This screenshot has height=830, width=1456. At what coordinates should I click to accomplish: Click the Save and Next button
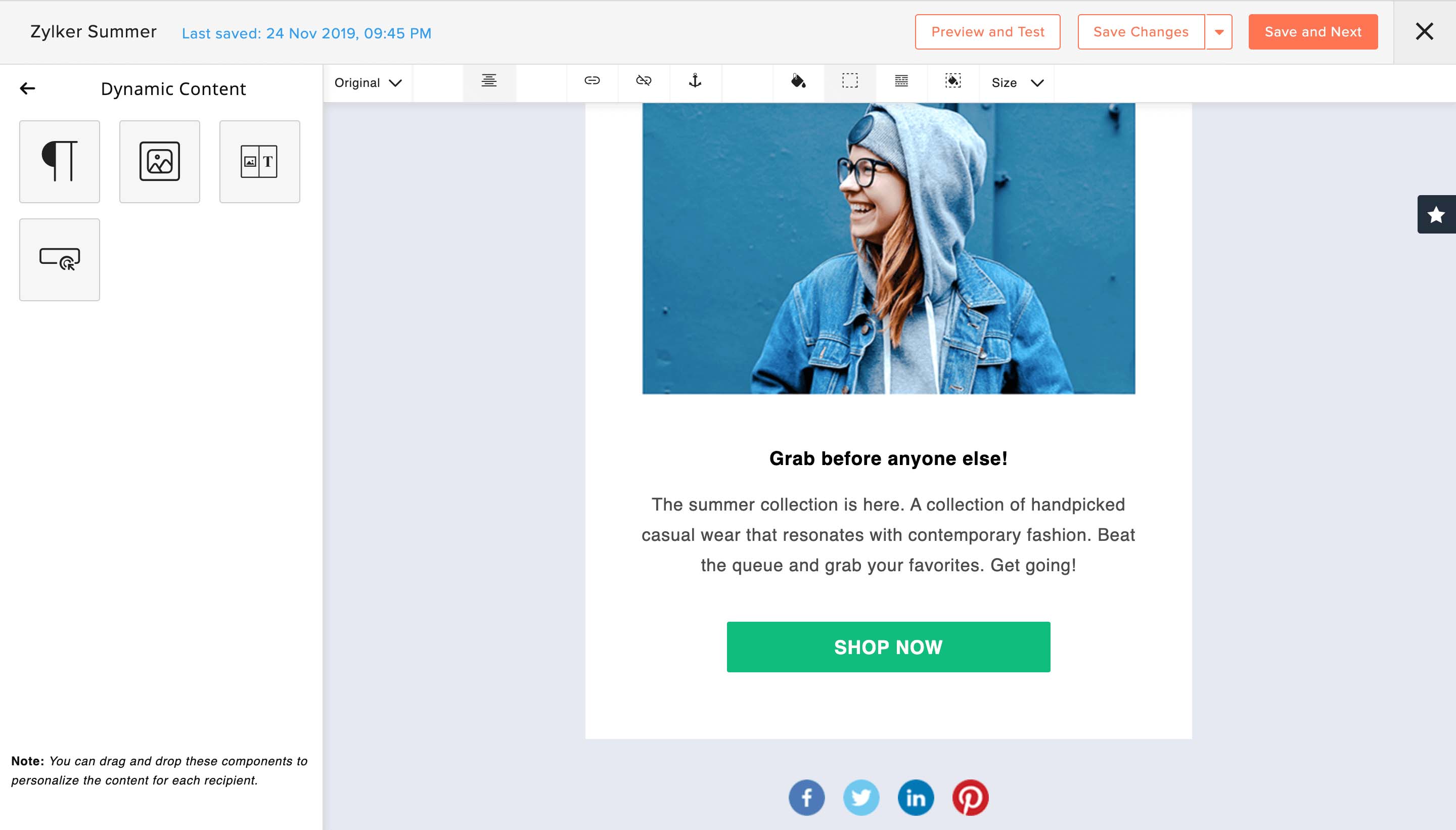1312,32
